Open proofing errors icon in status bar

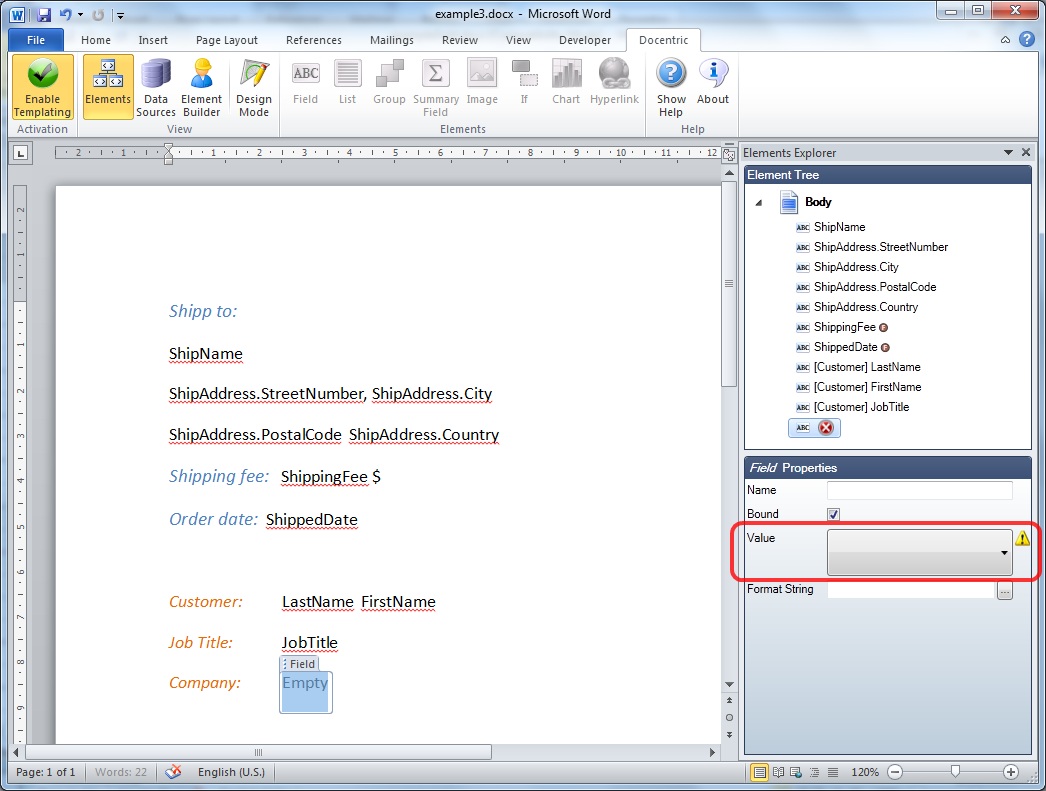point(173,772)
